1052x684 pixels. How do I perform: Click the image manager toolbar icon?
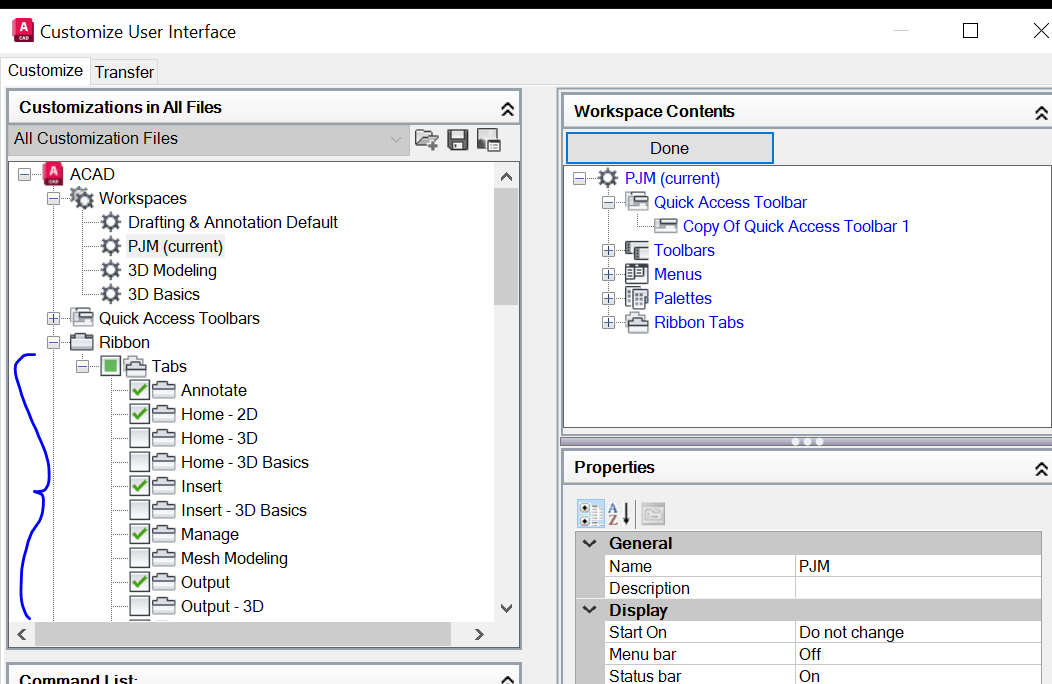[x=488, y=140]
